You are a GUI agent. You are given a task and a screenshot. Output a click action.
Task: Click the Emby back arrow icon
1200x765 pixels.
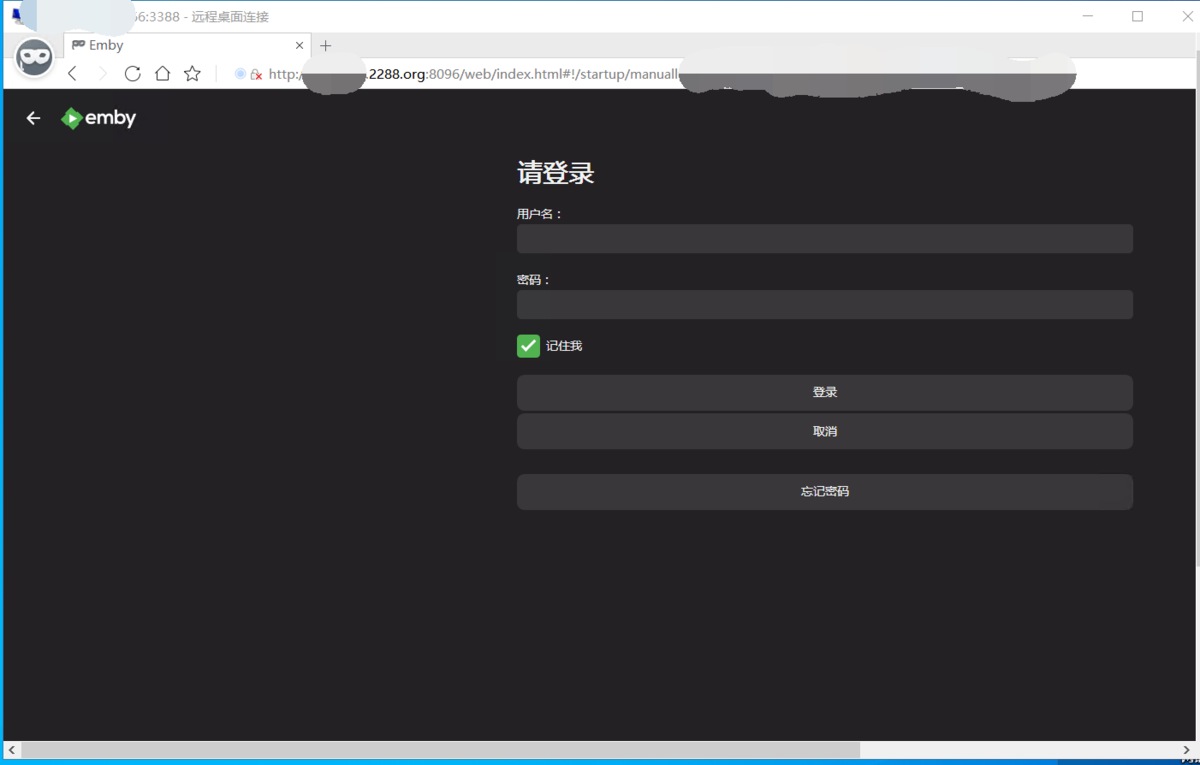pyautogui.click(x=33, y=118)
